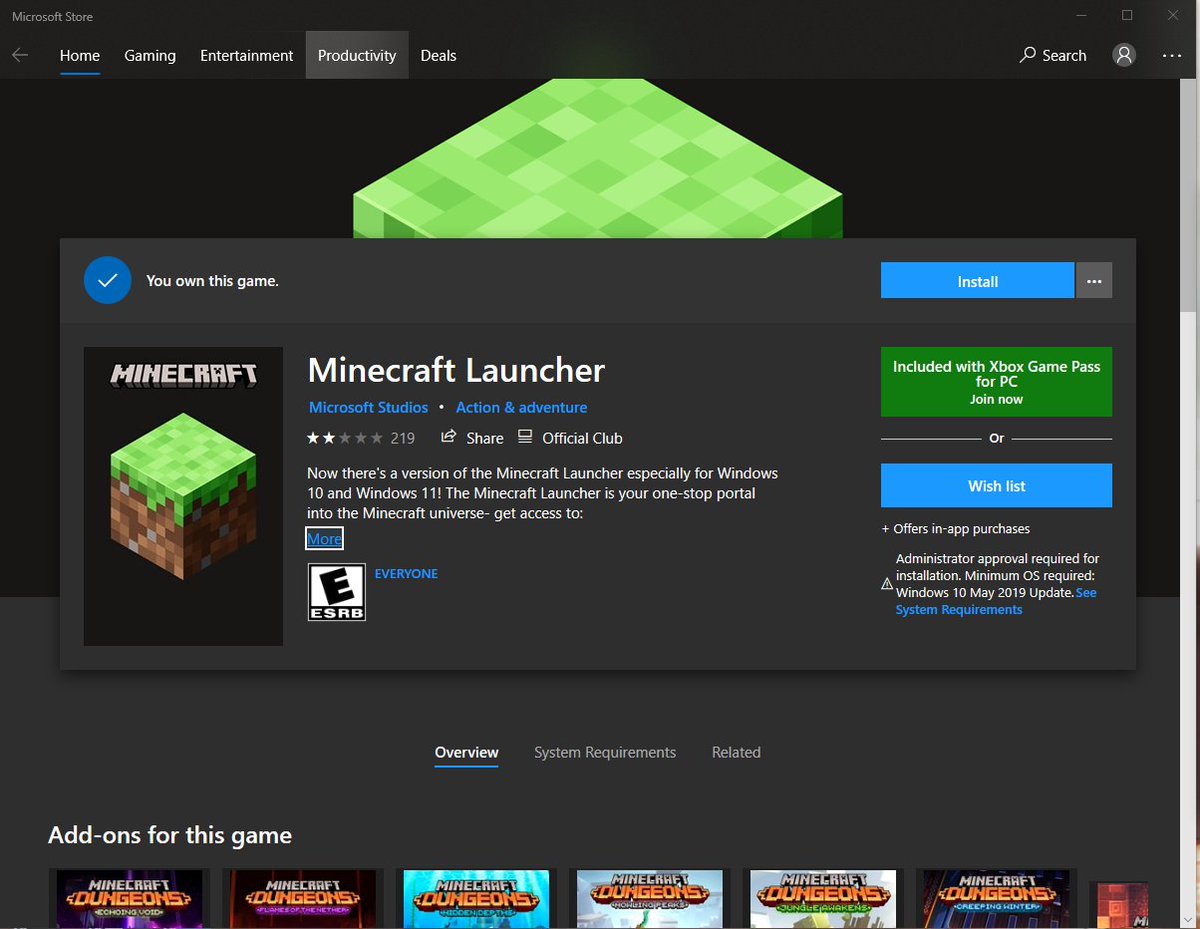This screenshot has height=929, width=1200.
Task: Maximize the Microsoft Store window
Action: click(1127, 15)
